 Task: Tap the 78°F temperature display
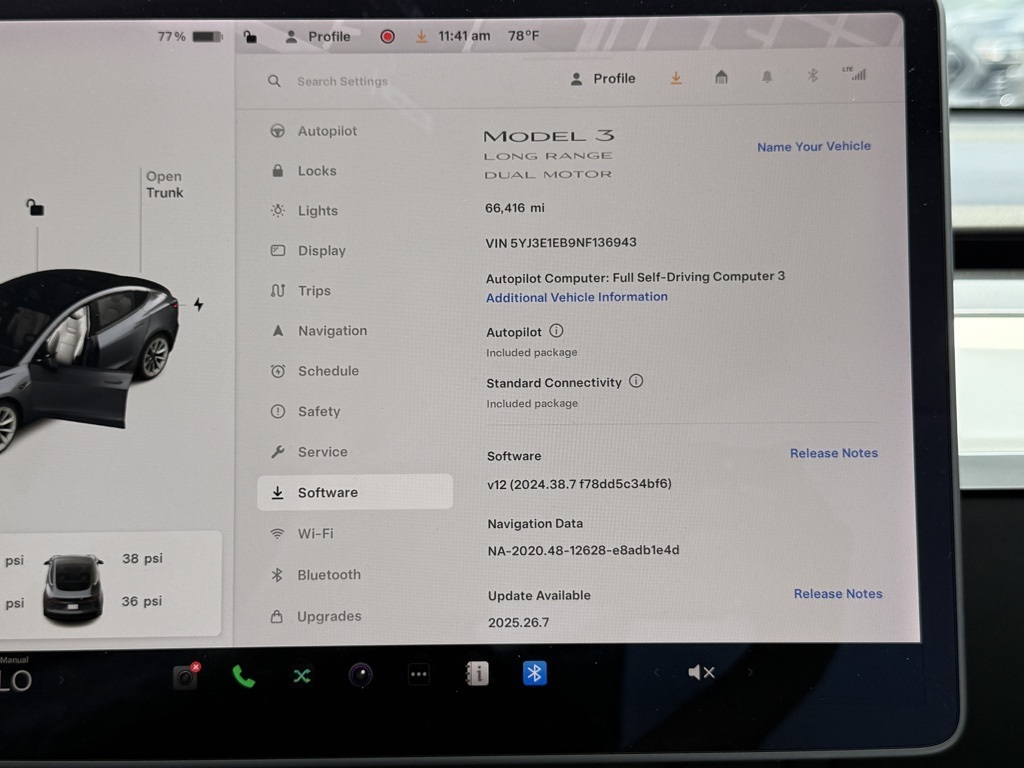coord(524,36)
